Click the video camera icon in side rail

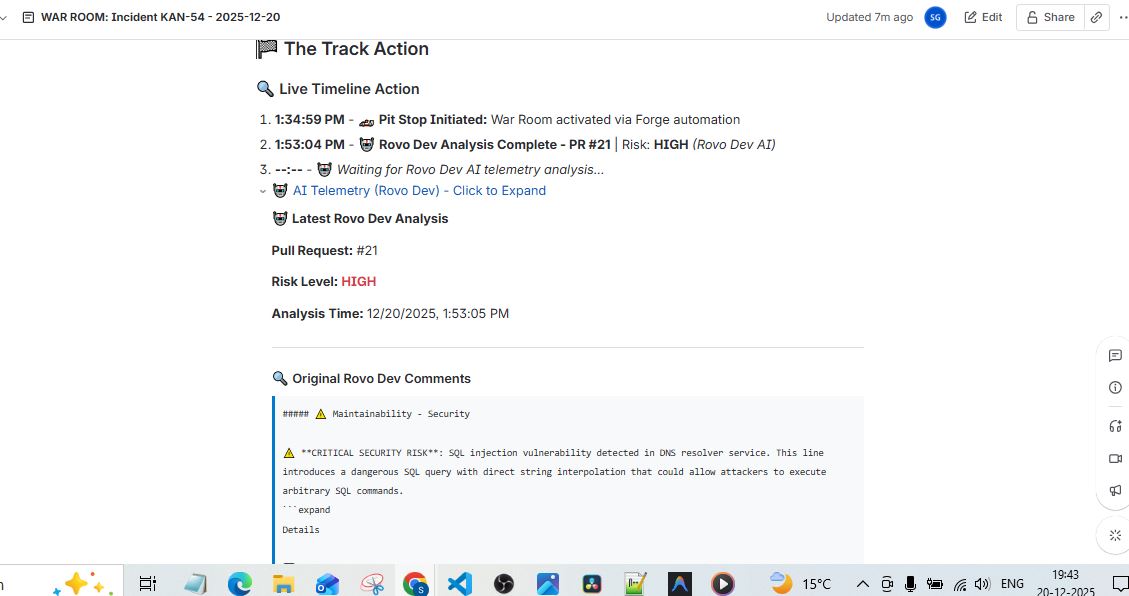1115,459
